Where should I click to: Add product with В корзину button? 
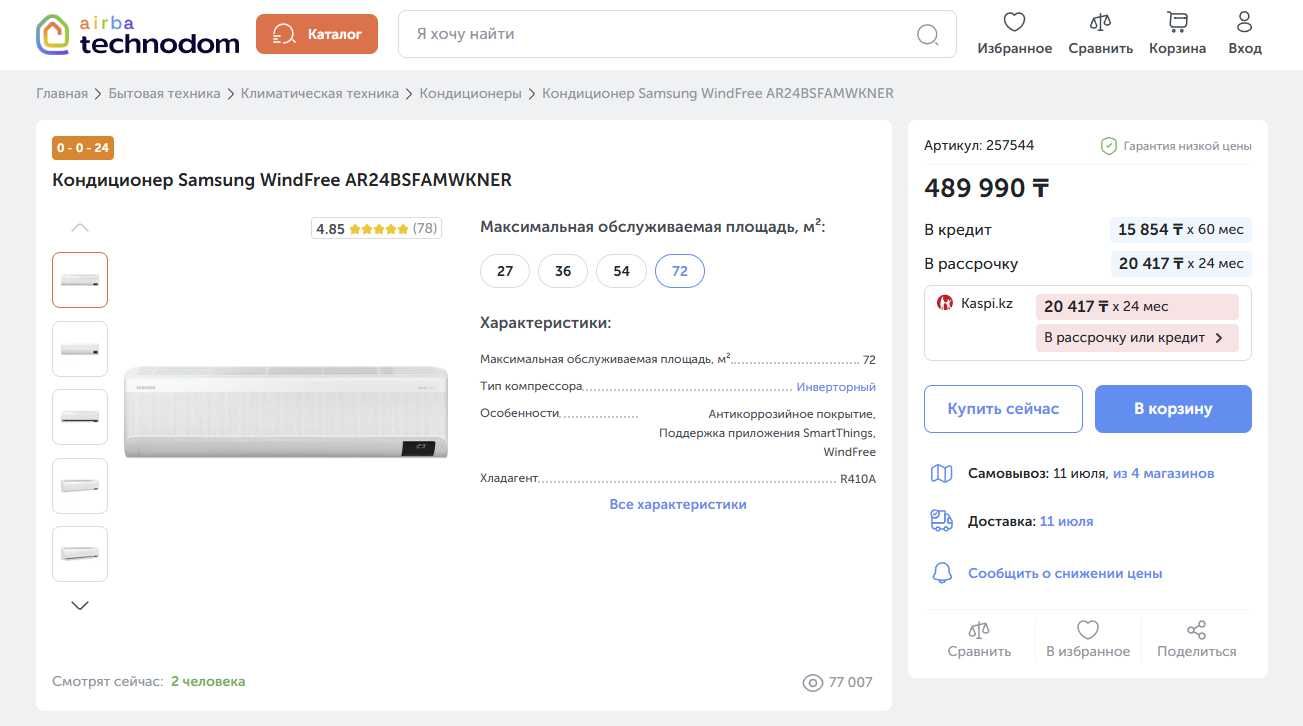(1173, 409)
